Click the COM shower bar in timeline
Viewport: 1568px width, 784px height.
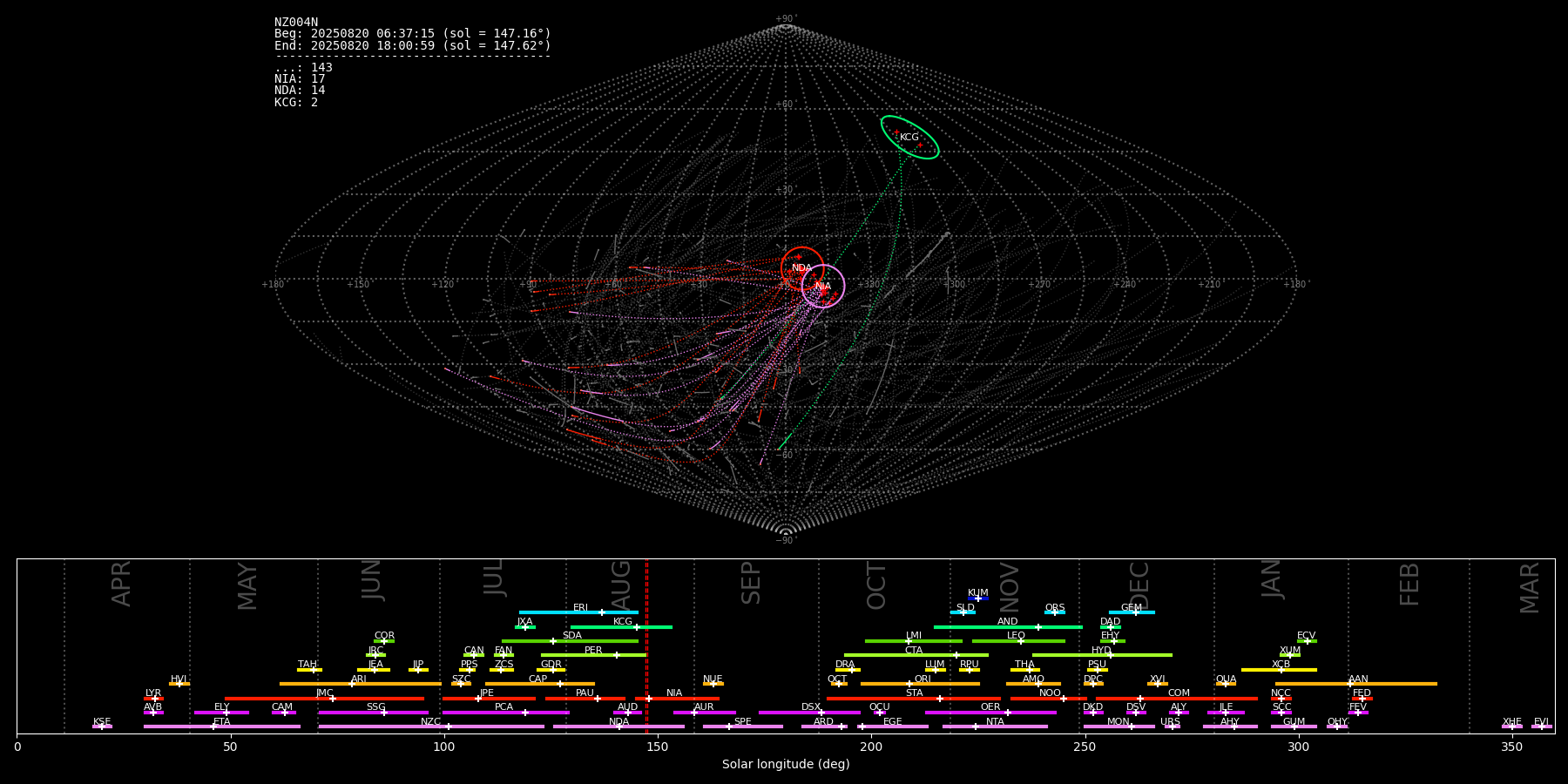pyautogui.click(x=1178, y=699)
